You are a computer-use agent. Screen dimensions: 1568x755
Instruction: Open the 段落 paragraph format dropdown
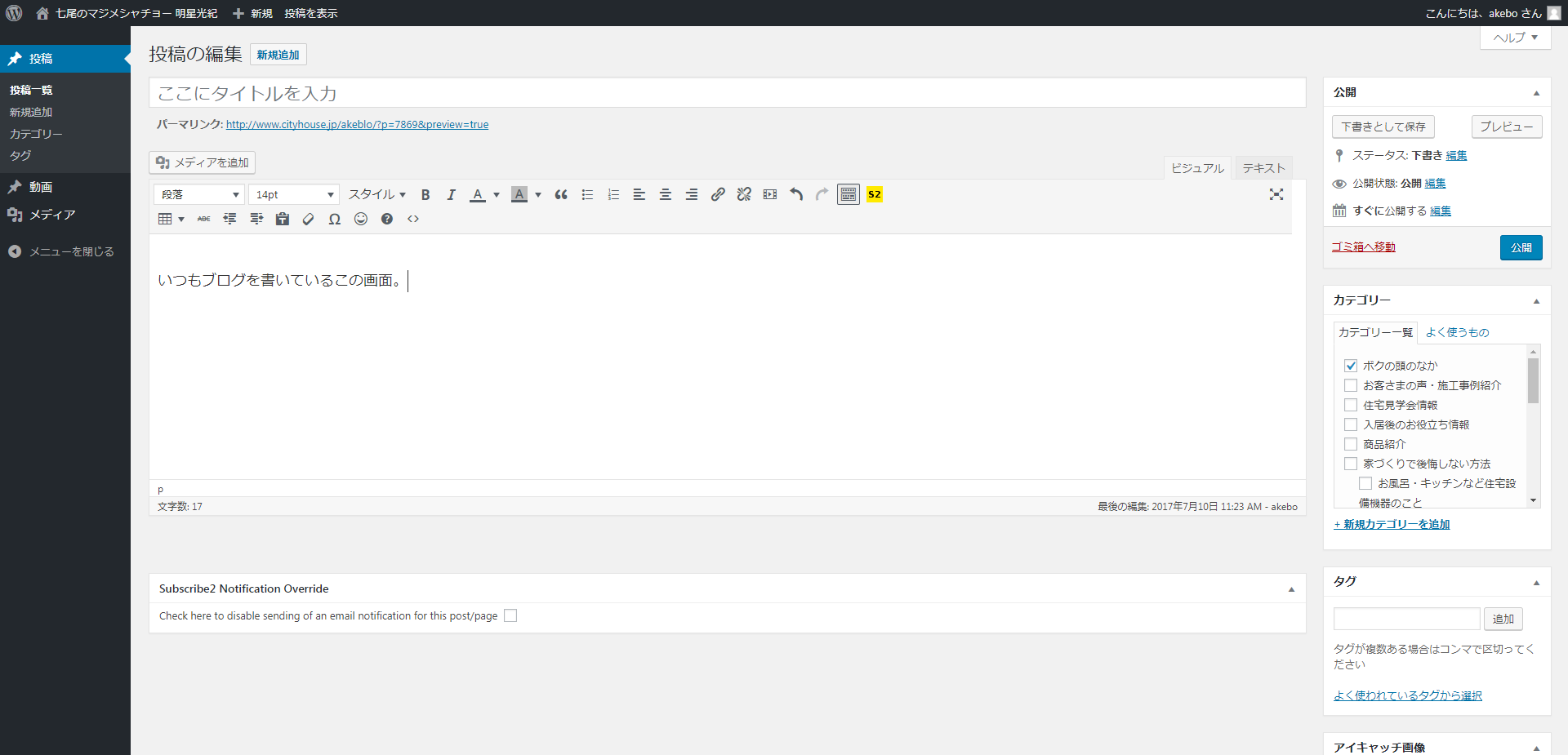[x=199, y=194]
